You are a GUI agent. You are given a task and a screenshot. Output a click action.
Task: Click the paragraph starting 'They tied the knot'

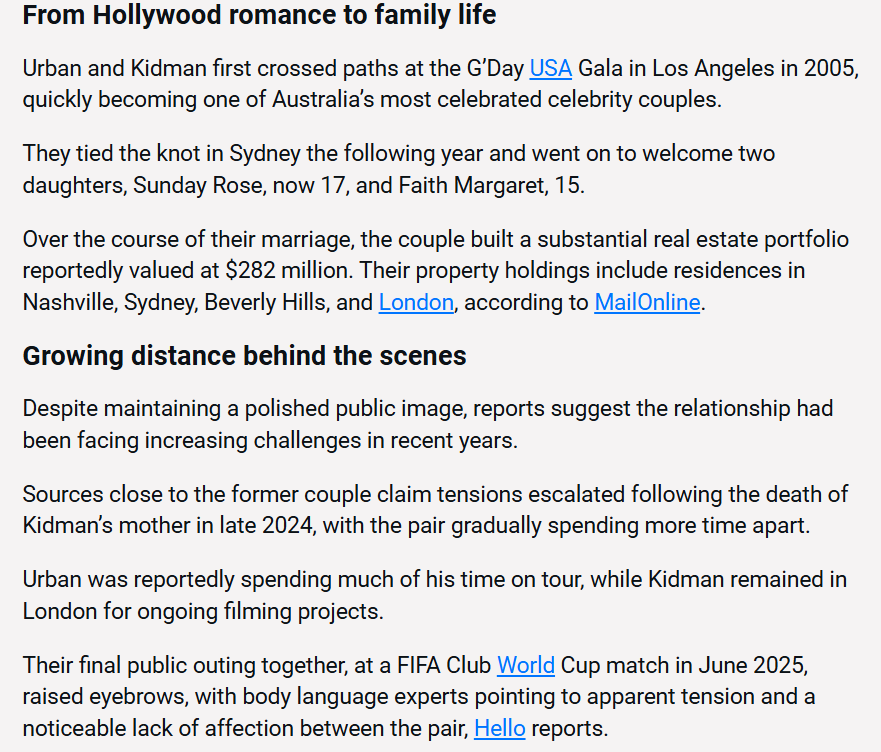point(399,169)
